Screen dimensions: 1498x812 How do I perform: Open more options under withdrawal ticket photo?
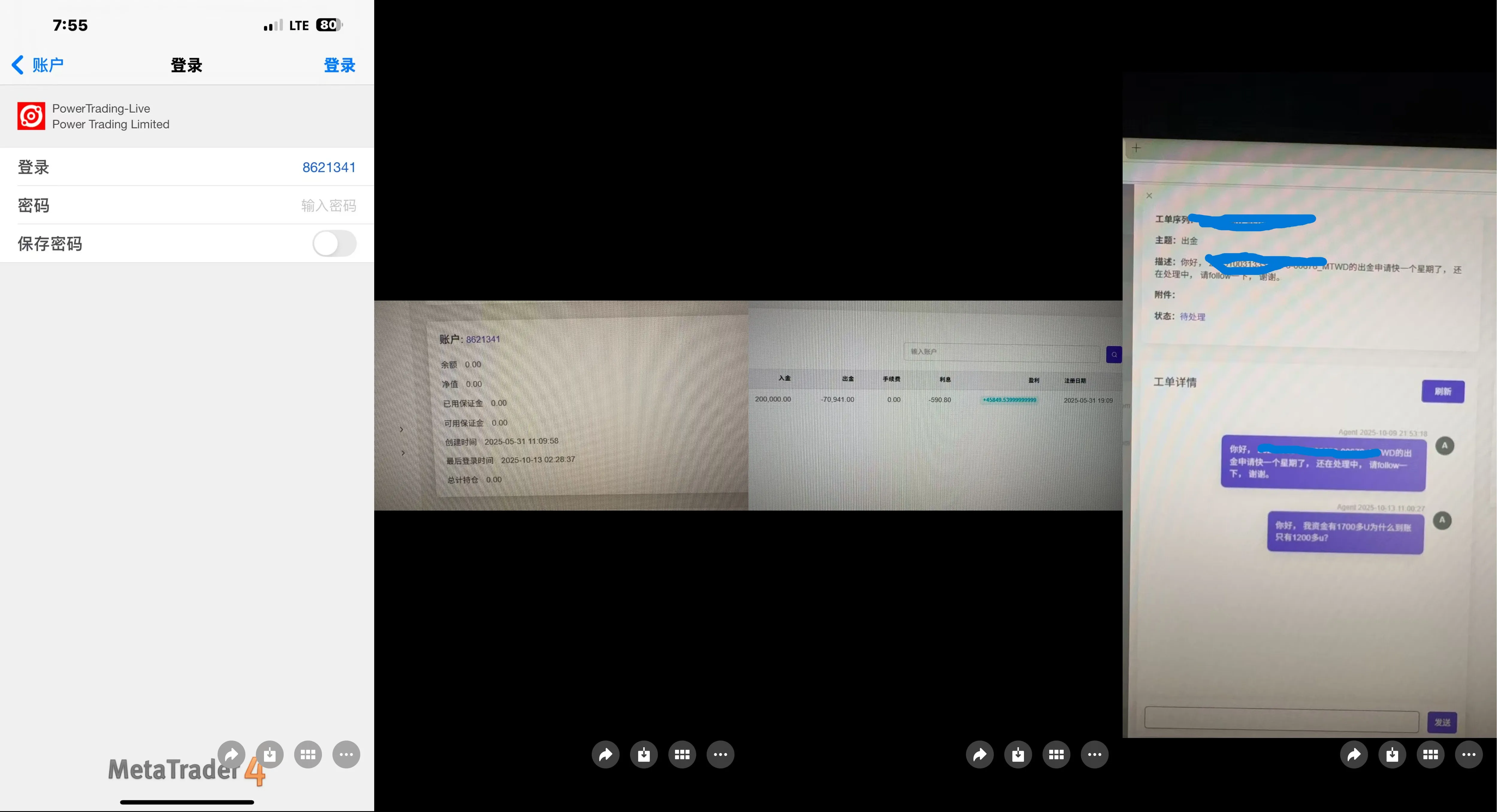pos(1469,754)
